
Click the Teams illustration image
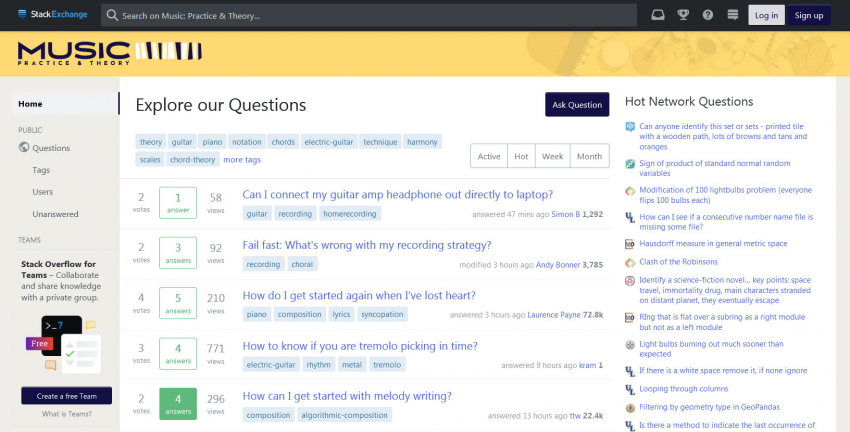[x=63, y=344]
